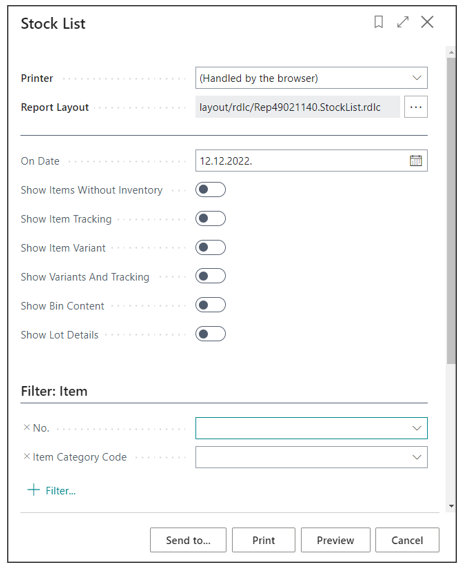
Task: Open the Printer dropdown
Action: click(311, 78)
